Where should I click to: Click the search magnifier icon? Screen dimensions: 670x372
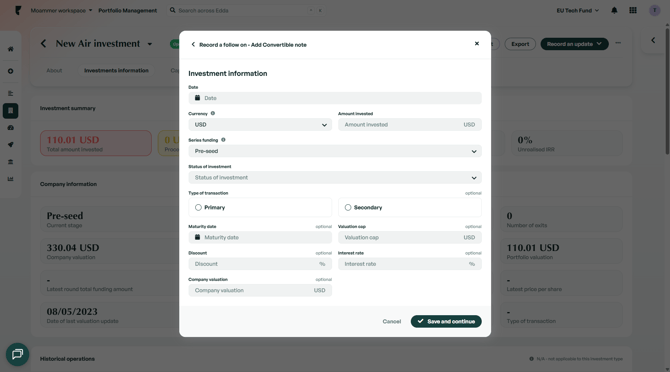point(173,10)
